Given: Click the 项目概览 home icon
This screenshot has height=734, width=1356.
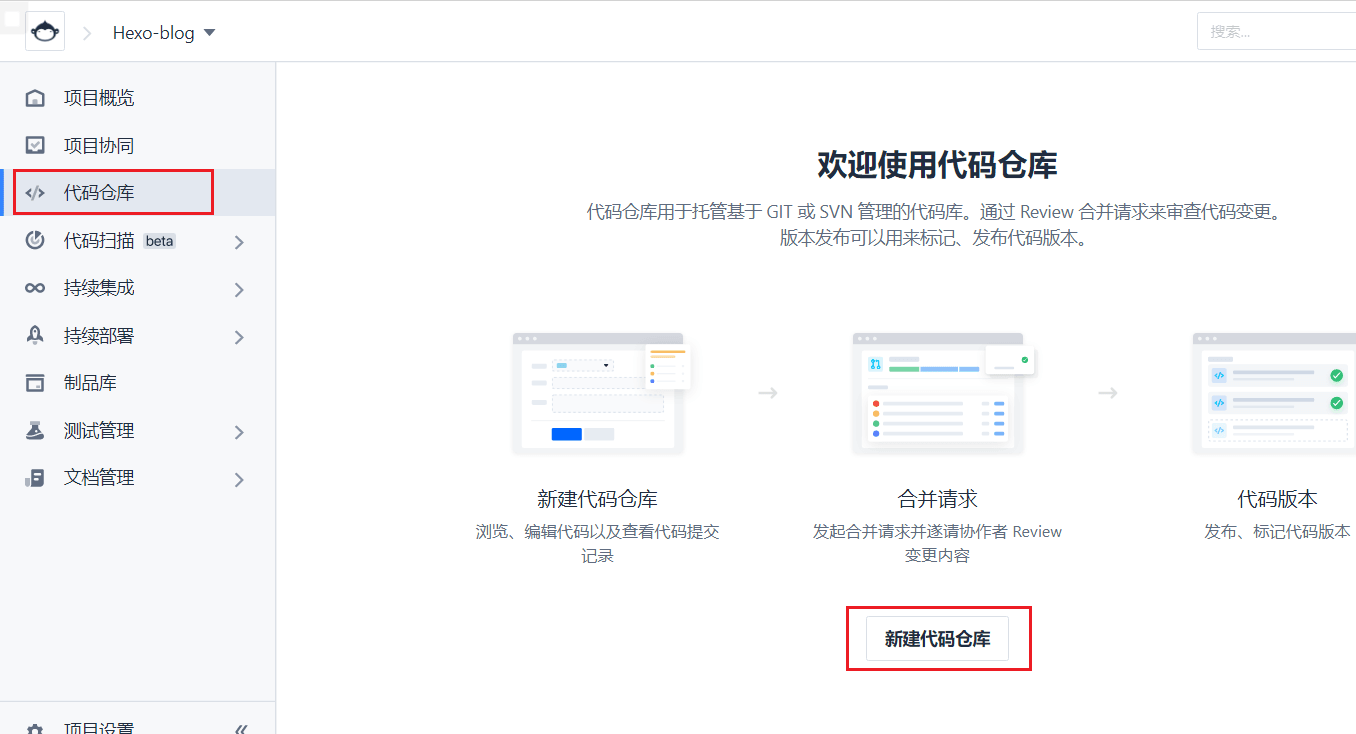Looking at the screenshot, I should 35,98.
